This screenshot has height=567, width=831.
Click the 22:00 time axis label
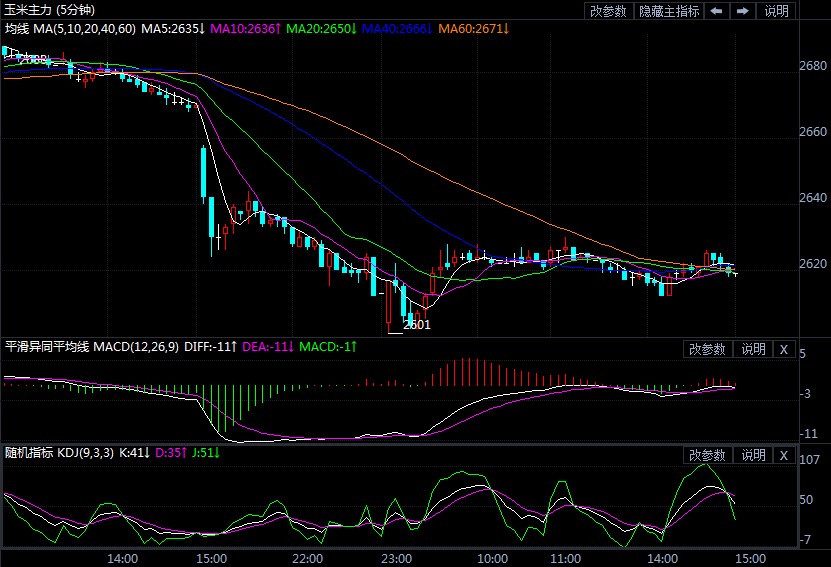point(307,558)
